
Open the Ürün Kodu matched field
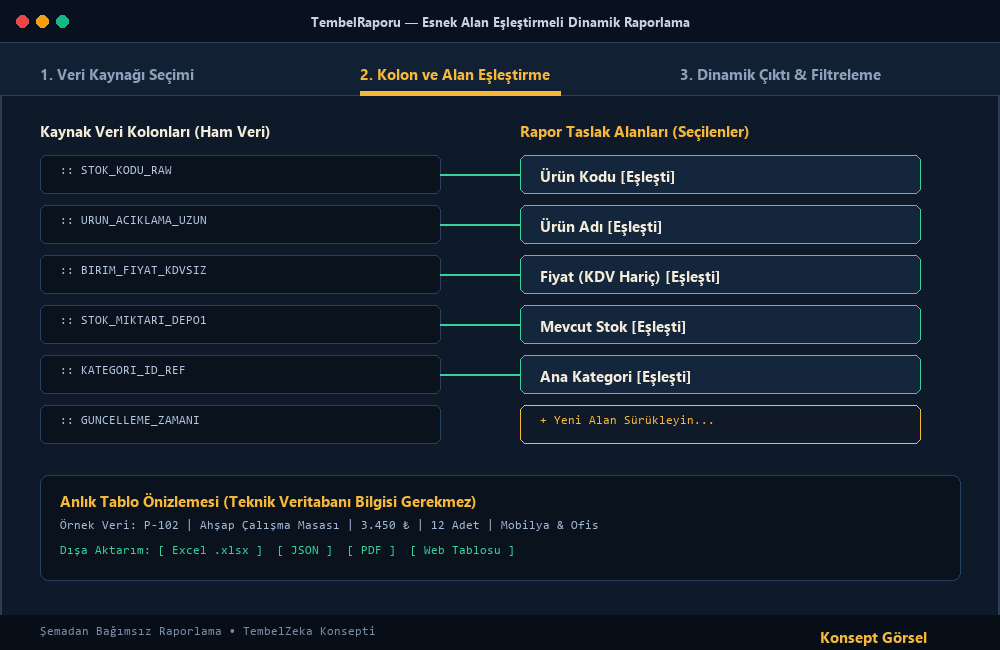[720, 174]
